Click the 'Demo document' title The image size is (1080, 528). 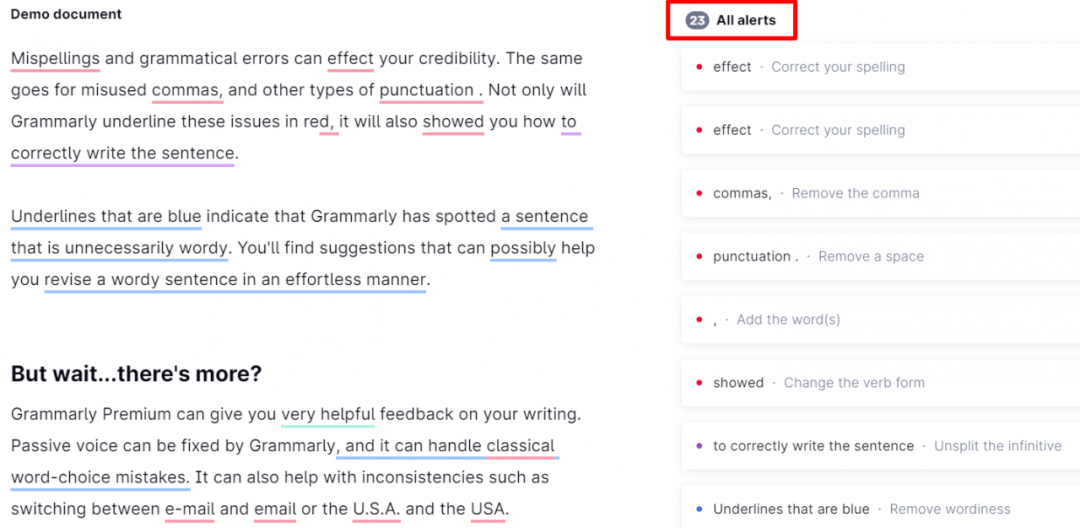pos(66,15)
